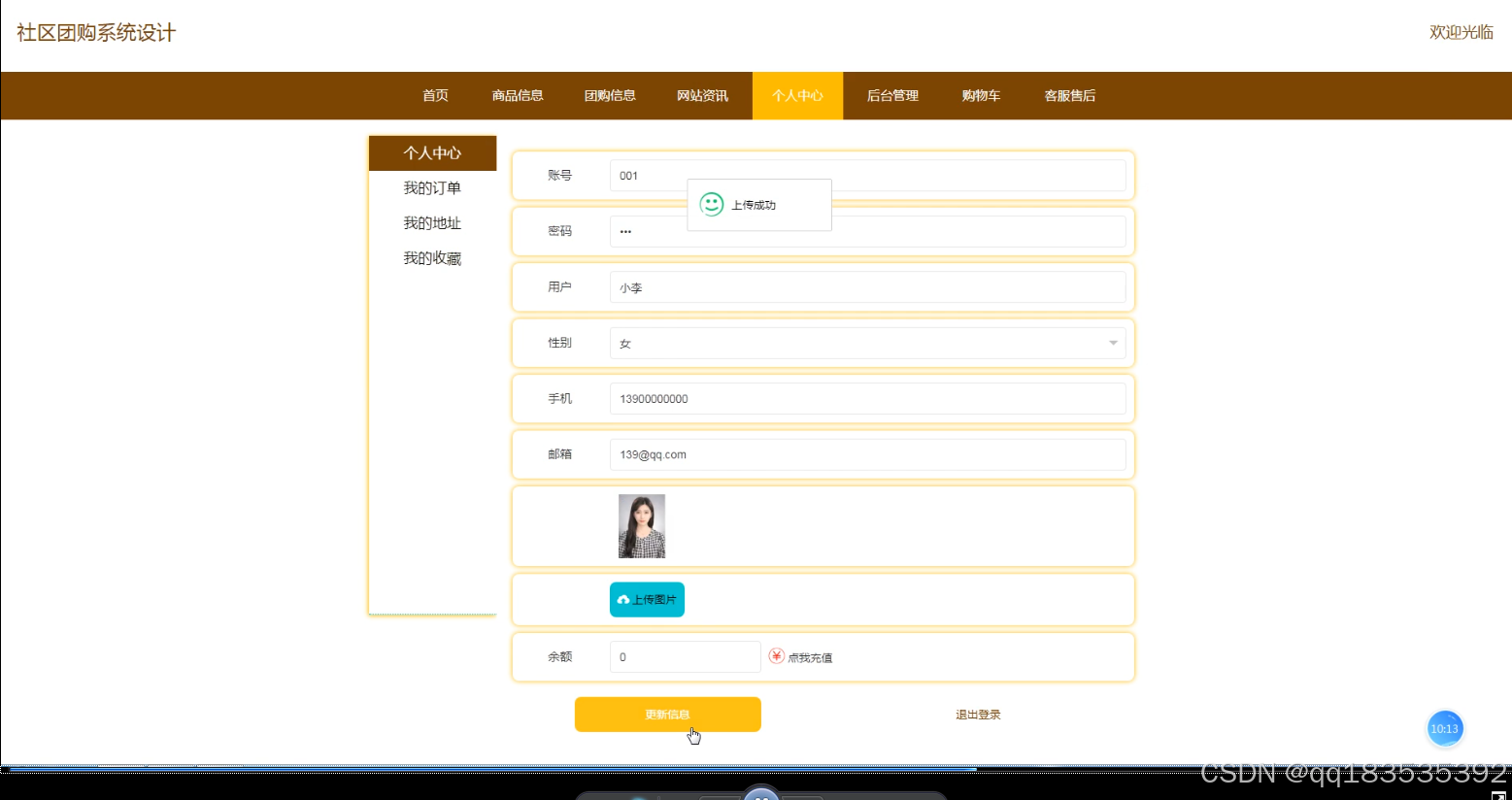This screenshot has width=1512, height=800.
Task: Open the 客服售后 nav item
Action: pos(1070,95)
